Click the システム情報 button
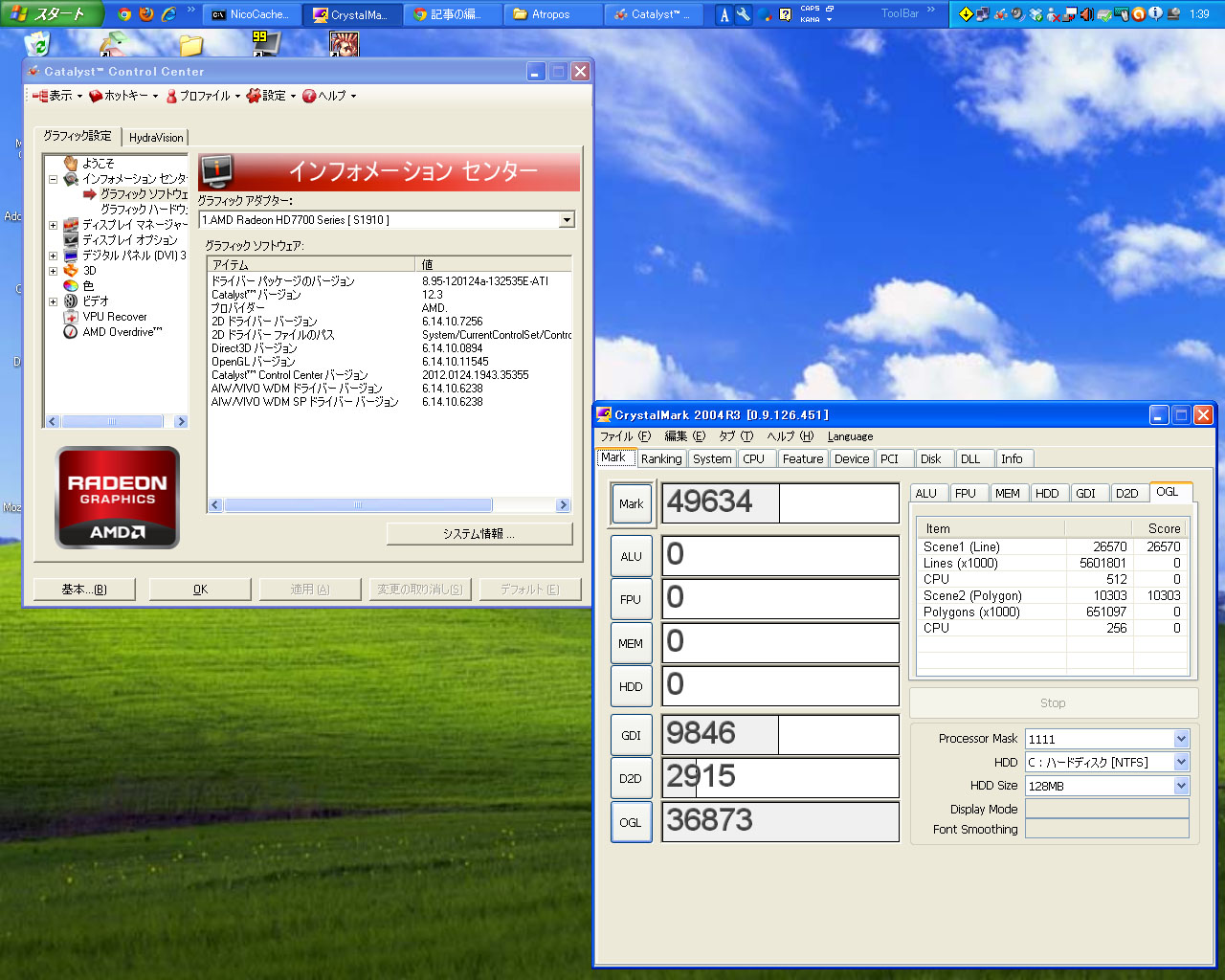Image resolution: width=1225 pixels, height=980 pixels. pyautogui.click(x=479, y=534)
